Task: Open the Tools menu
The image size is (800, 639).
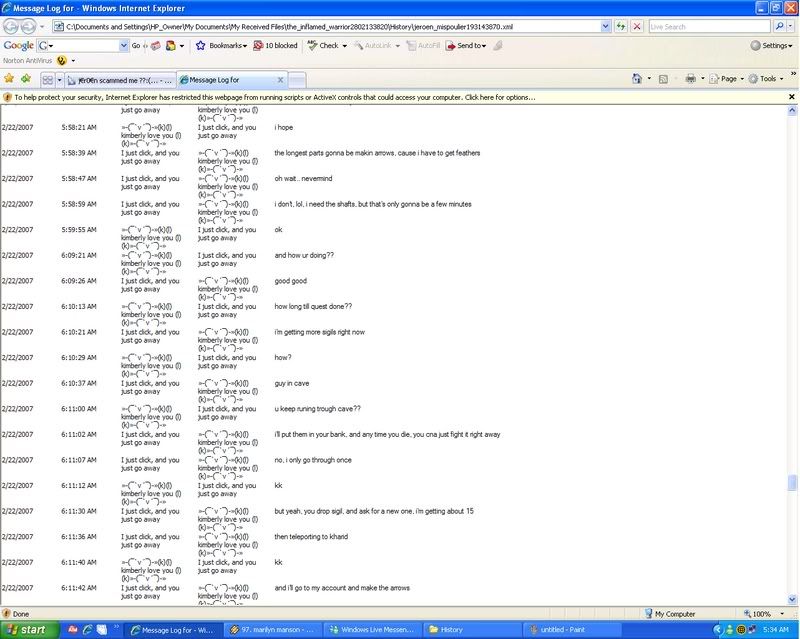Action: [766, 79]
